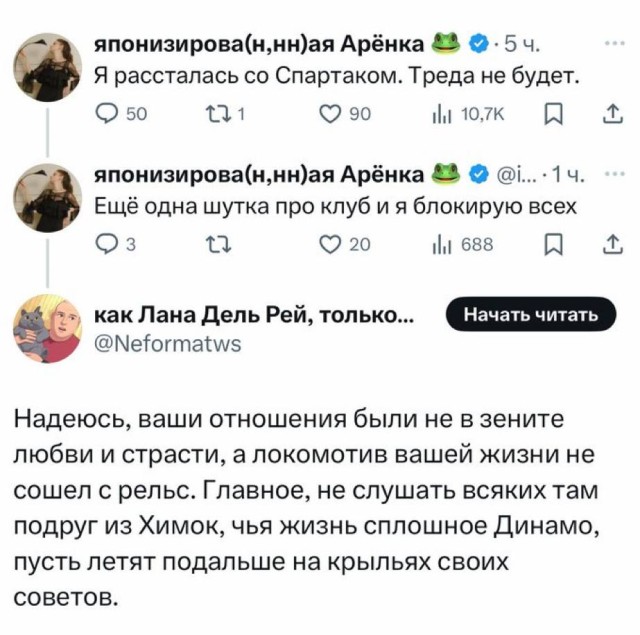Share the second tweet about club jokes
Screen dimensions: 640x635
click(613, 244)
